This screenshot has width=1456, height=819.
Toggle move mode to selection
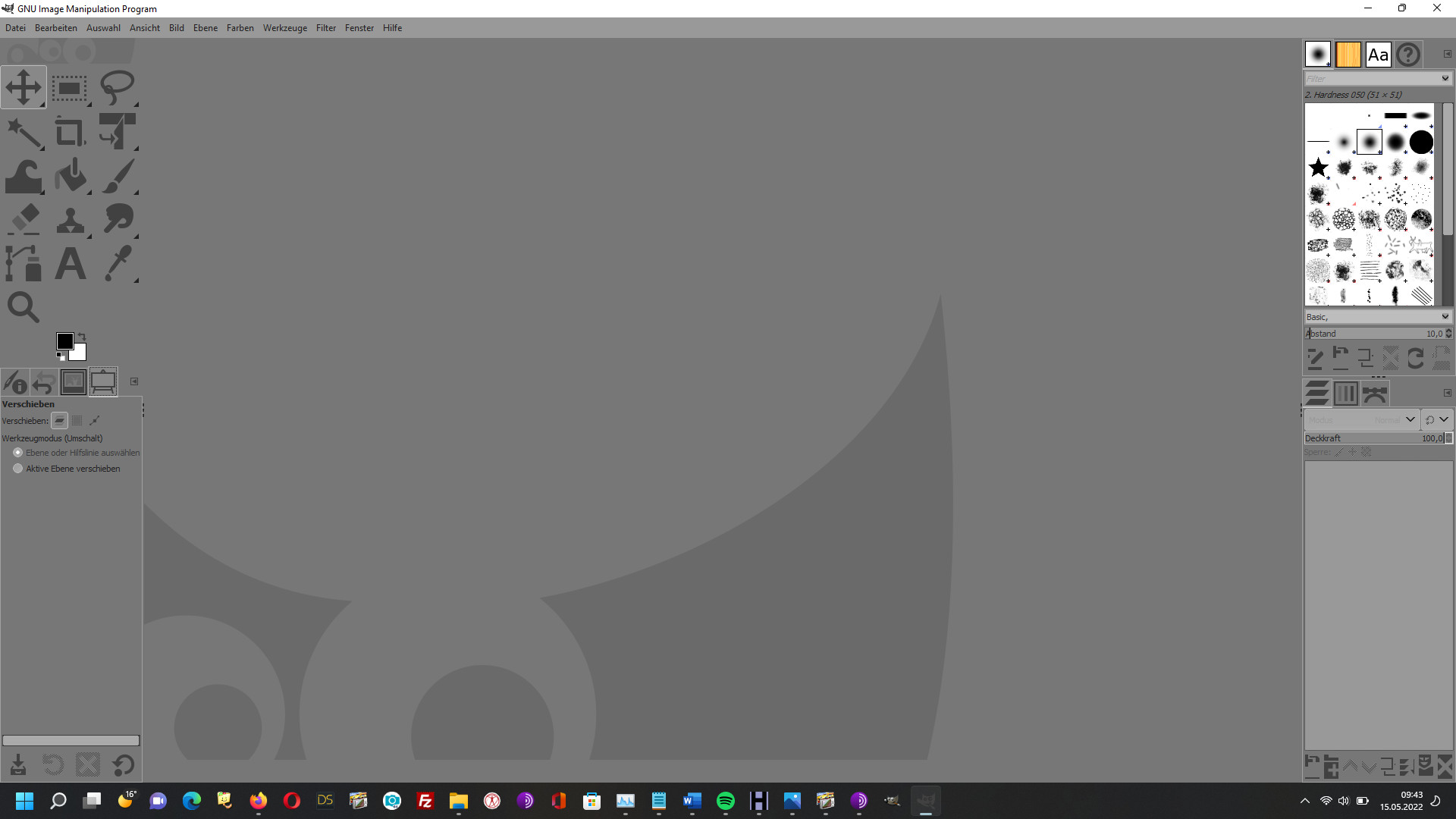(77, 421)
